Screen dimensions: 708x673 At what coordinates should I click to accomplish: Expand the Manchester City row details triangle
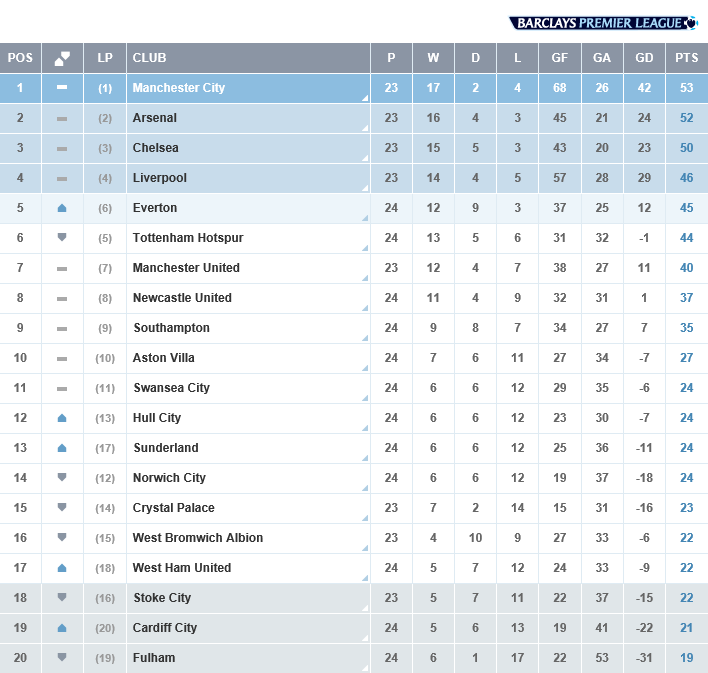pos(365,98)
